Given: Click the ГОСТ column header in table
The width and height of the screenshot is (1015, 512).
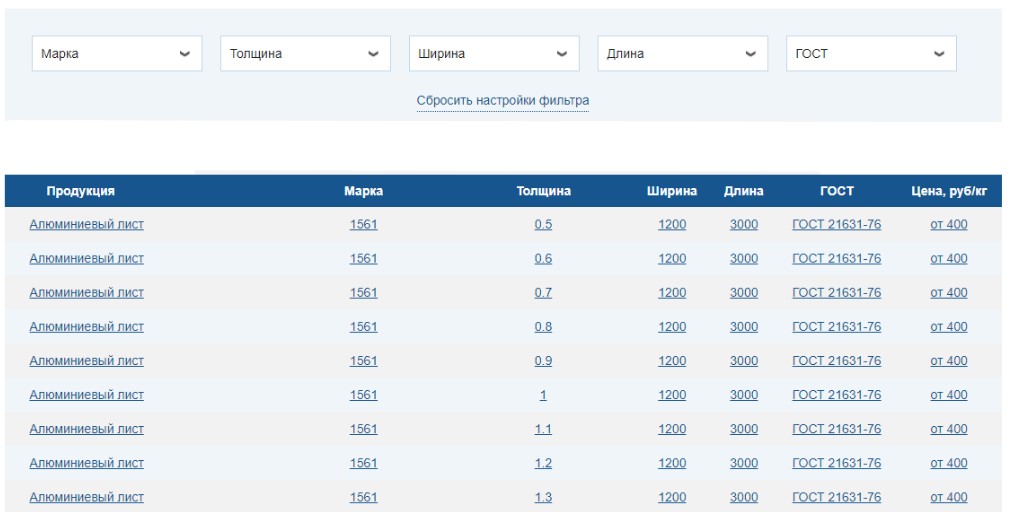Looking at the screenshot, I should 837,191.
